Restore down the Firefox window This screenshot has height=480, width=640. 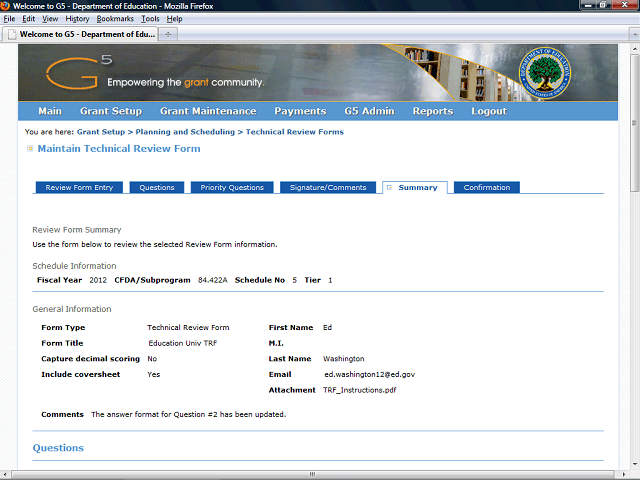[603, 5]
